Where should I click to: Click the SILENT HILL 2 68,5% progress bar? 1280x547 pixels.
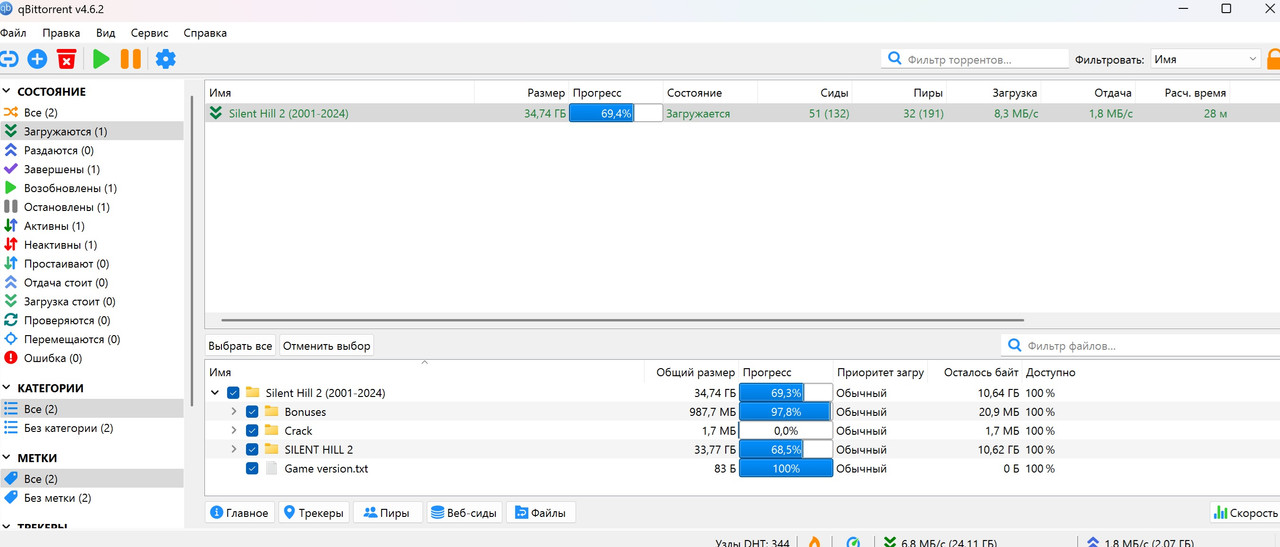tap(786, 450)
